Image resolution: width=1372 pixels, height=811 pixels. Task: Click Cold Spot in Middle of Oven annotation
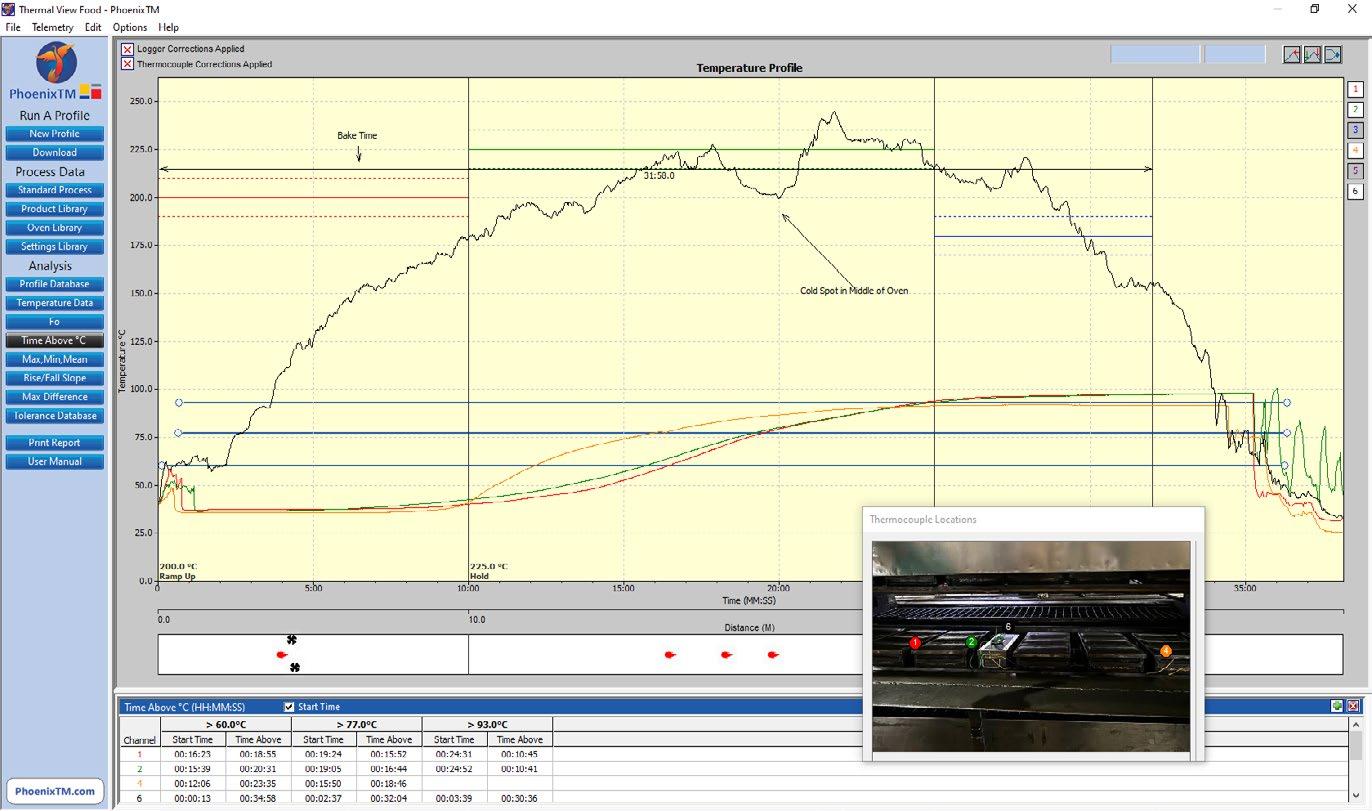[853, 291]
